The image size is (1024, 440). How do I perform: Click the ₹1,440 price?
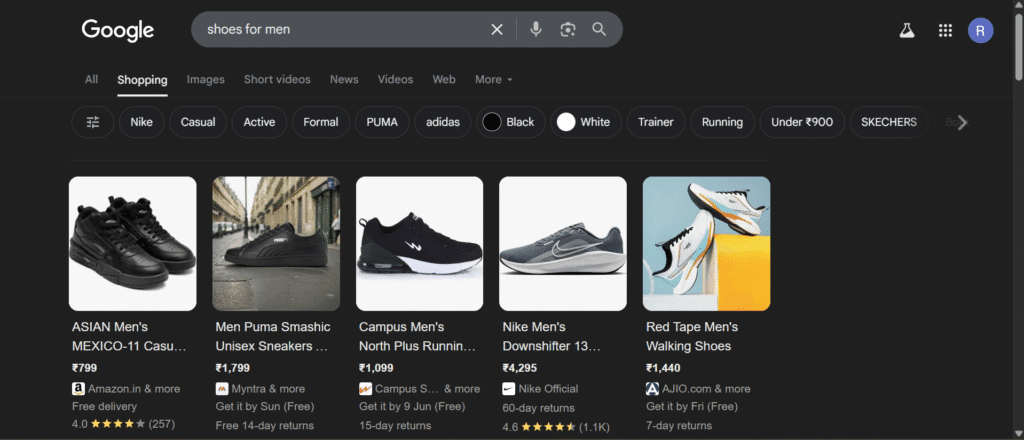[x=663, y=368]
